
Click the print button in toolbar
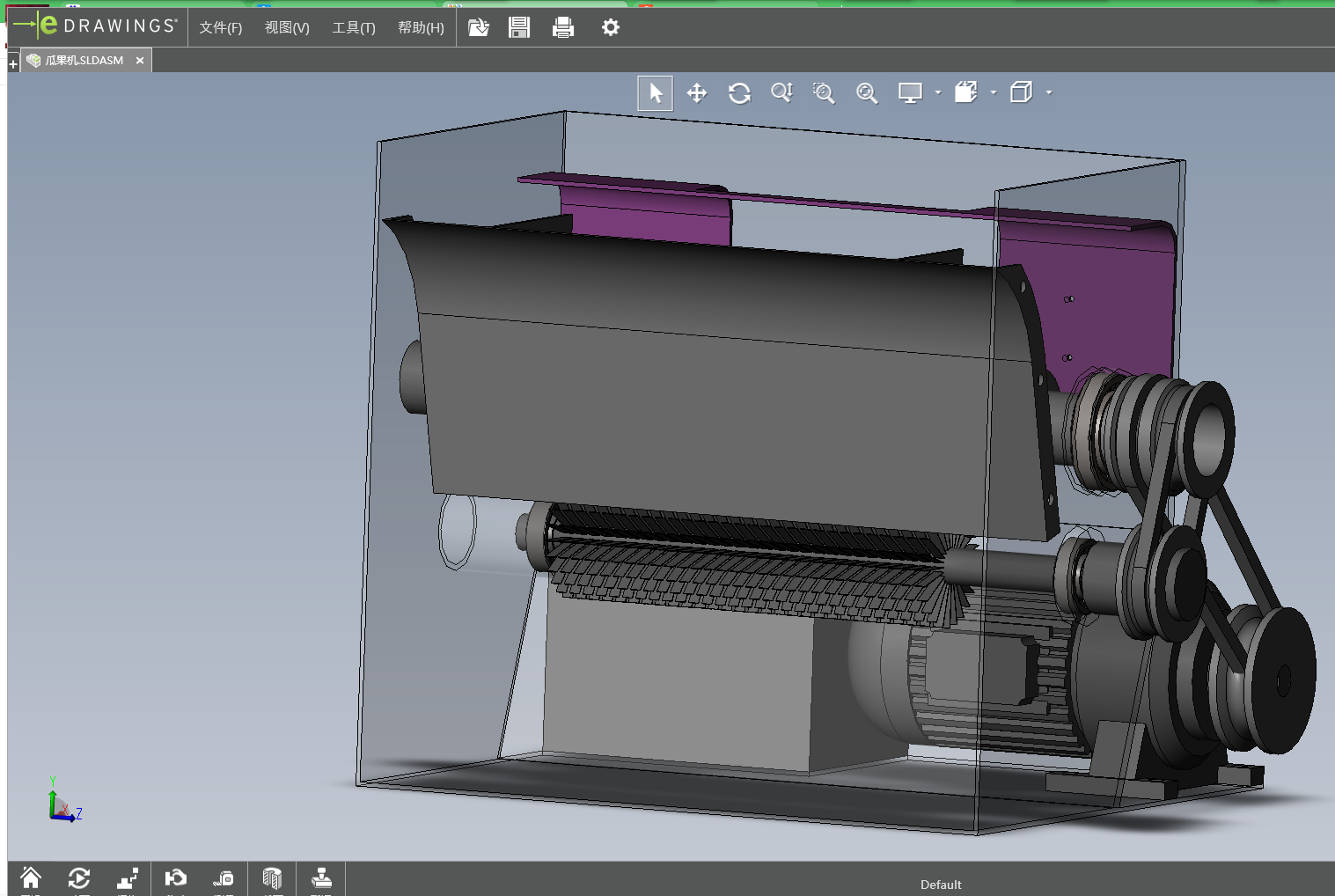pos(563,28)
